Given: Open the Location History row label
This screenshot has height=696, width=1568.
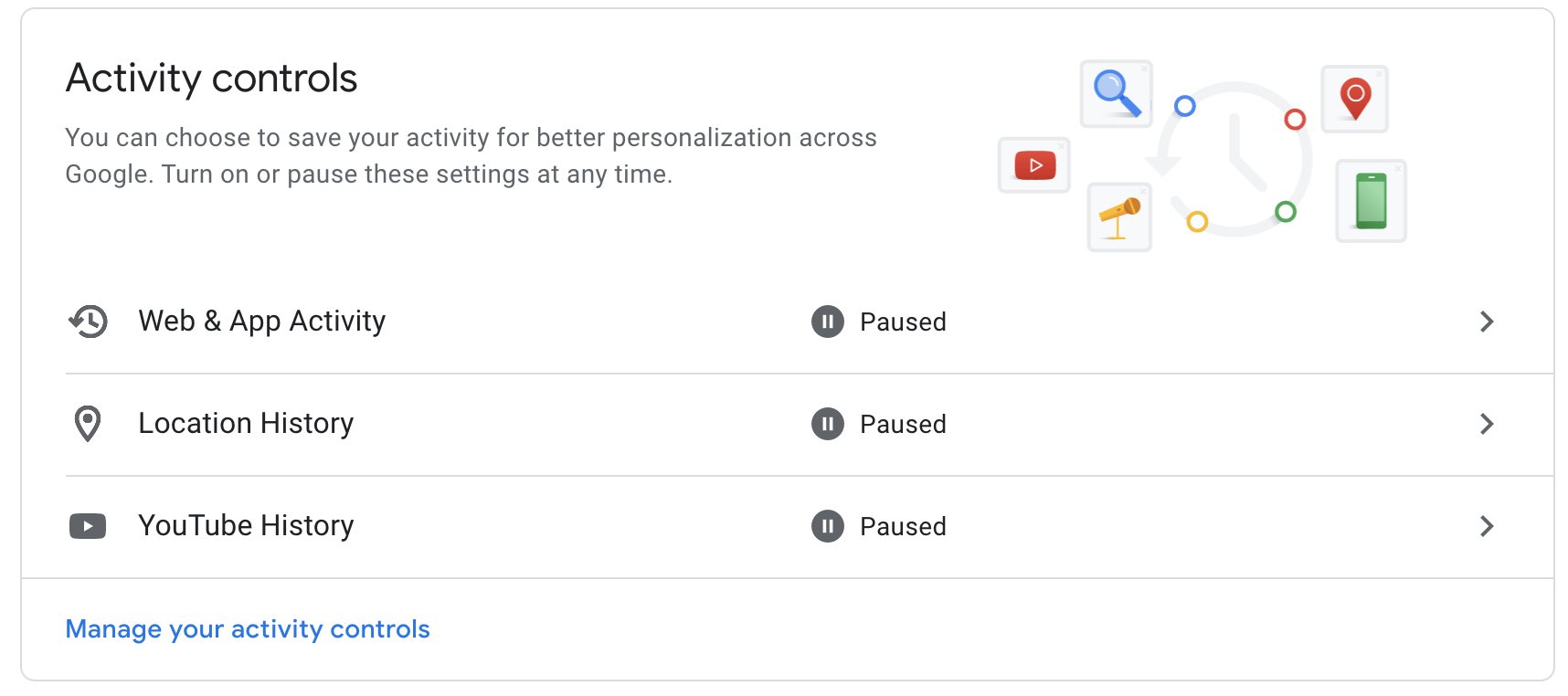Looking at the screenshot, I should [x=246, y=424].
